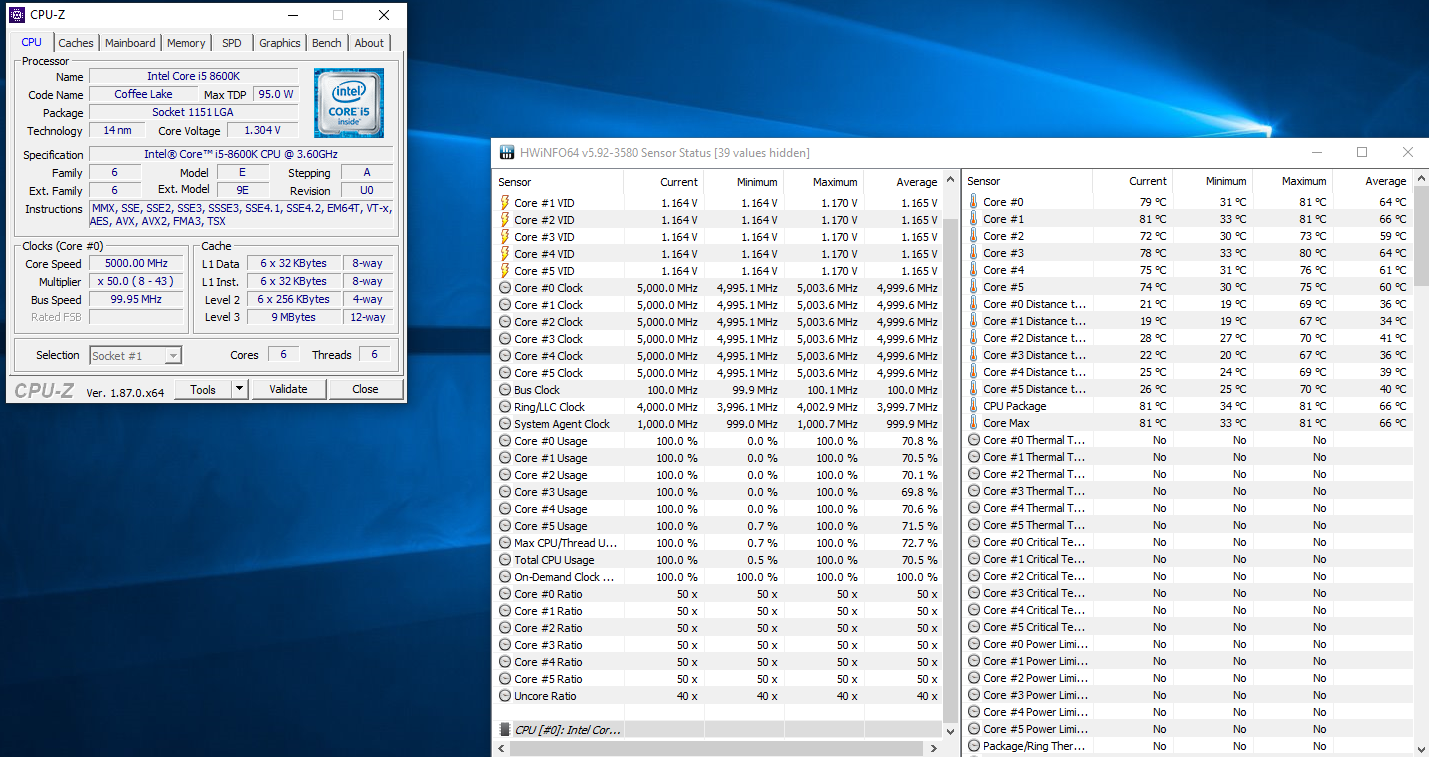This screenshot has width=1429, height=757.
Task: Click the Current column header in right pane
Action: pyautogui.click(x=1132, y=181)
